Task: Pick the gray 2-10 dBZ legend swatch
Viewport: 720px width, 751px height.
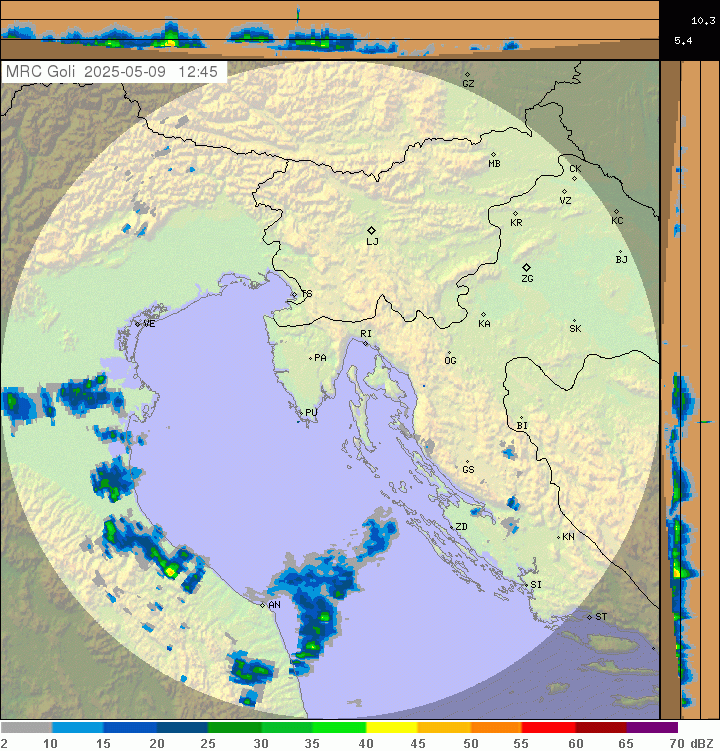Action: pos(26,728)
